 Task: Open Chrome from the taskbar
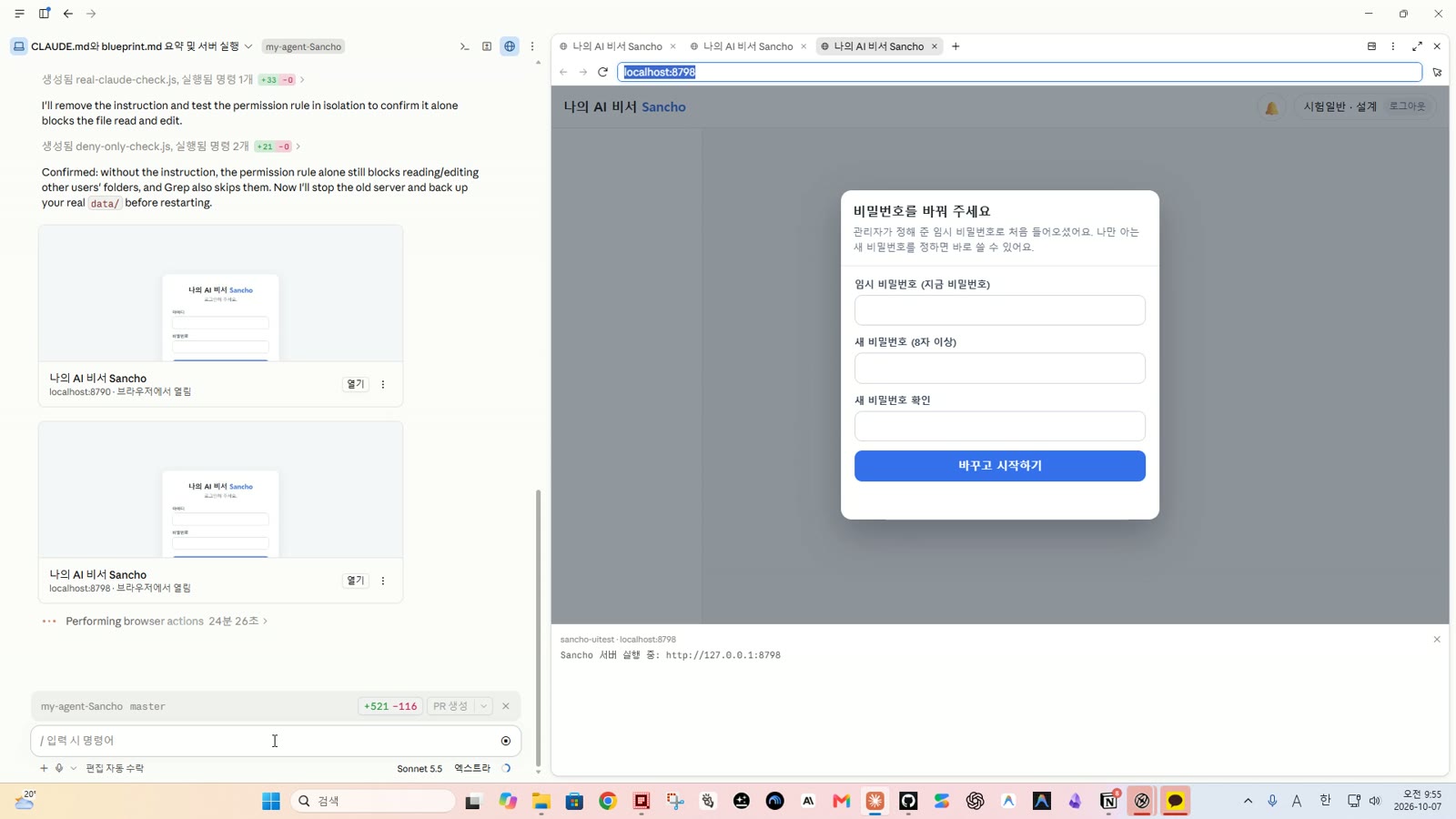click(x=608, y=801)
